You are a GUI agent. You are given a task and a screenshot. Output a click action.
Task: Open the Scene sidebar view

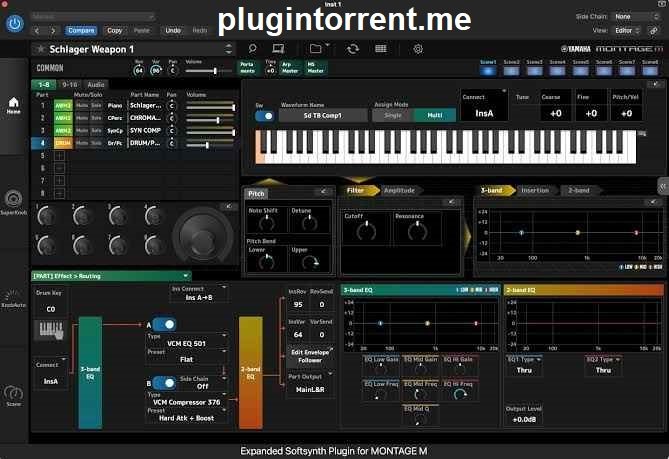[x=14, y=395]
